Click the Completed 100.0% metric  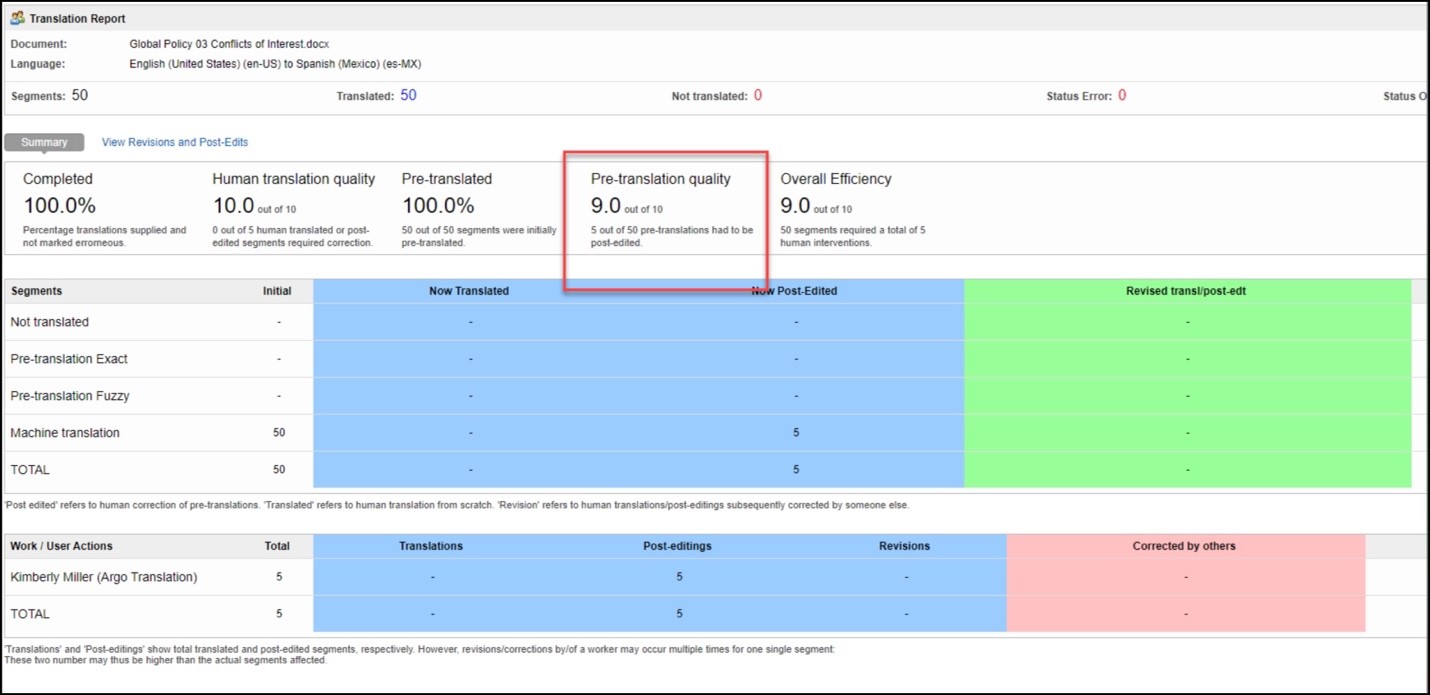tap(59, 206)
